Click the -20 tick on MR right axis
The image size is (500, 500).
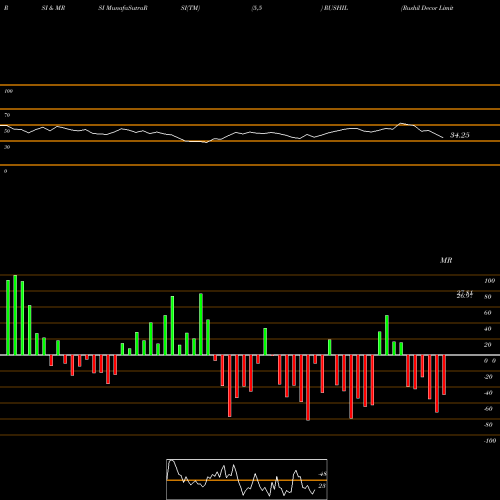[x=488, y=377]
